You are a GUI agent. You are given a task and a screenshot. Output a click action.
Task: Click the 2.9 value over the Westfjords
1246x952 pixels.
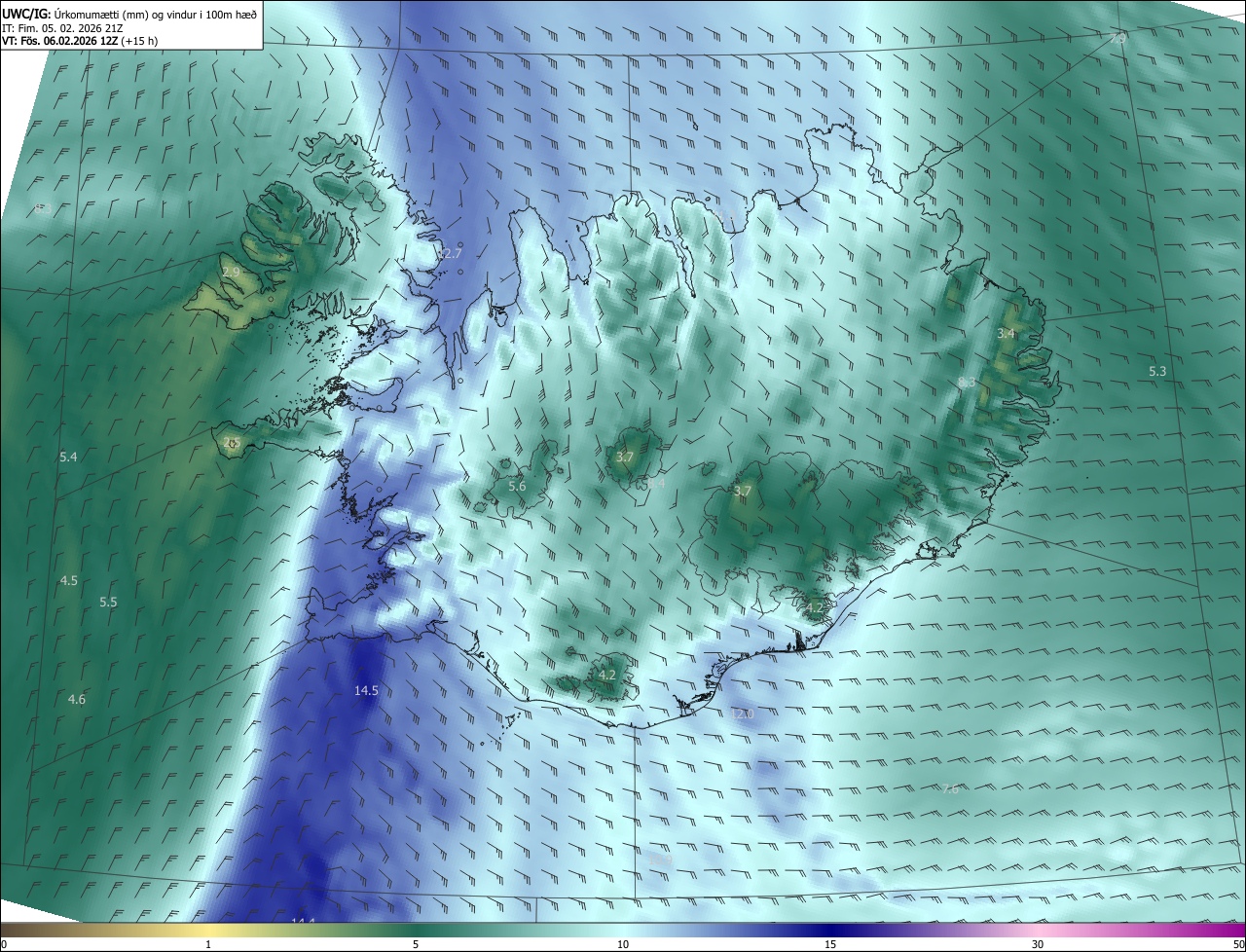[x=231, y=272]
